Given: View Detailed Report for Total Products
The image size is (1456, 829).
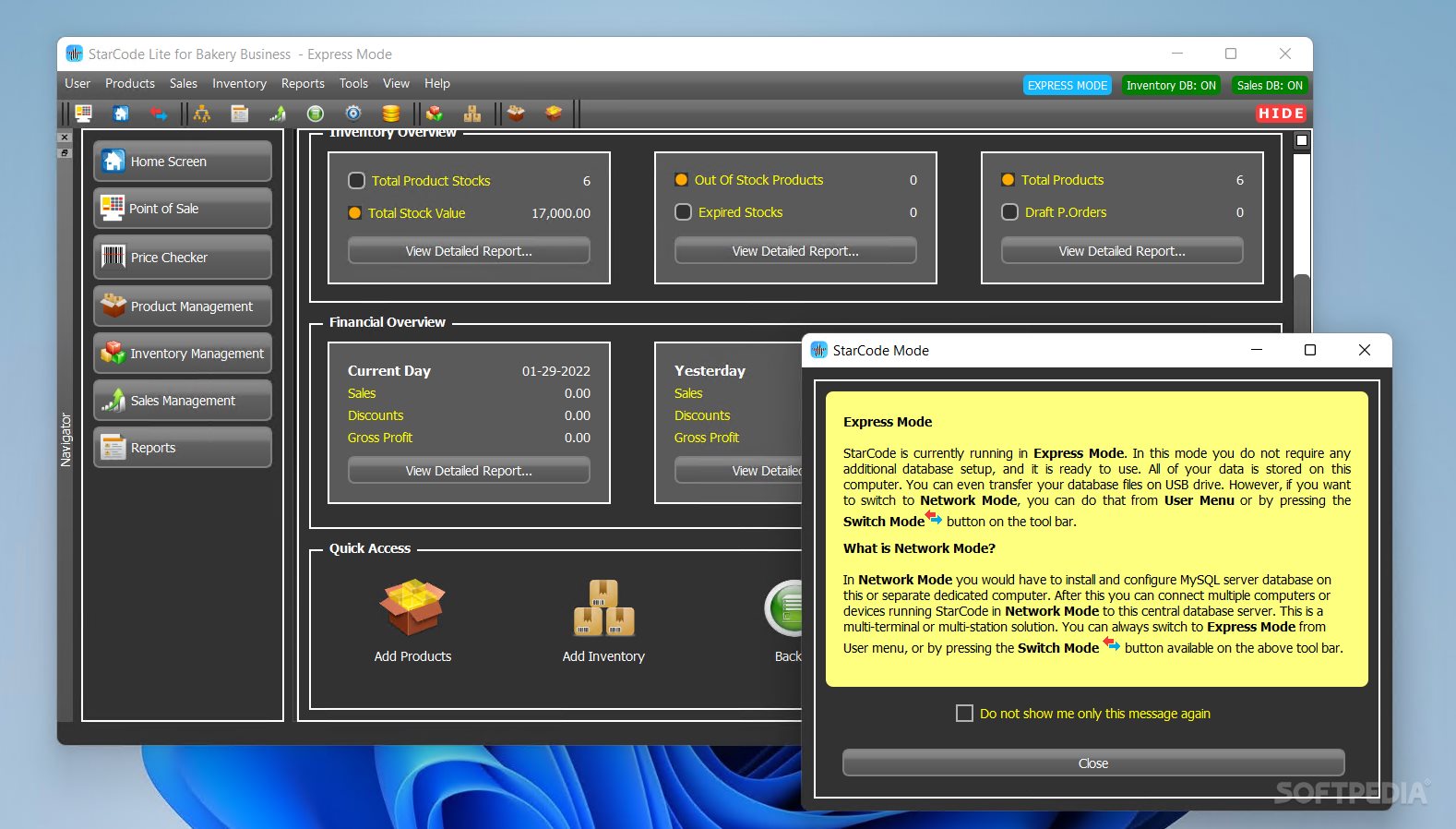Looking at the screenshot, I should [1122, 251].
